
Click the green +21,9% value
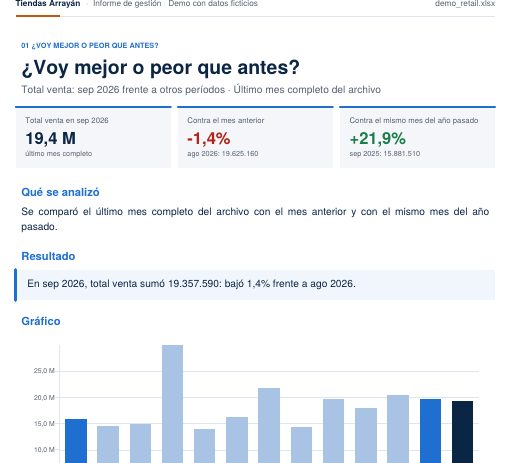pos(378,138)
